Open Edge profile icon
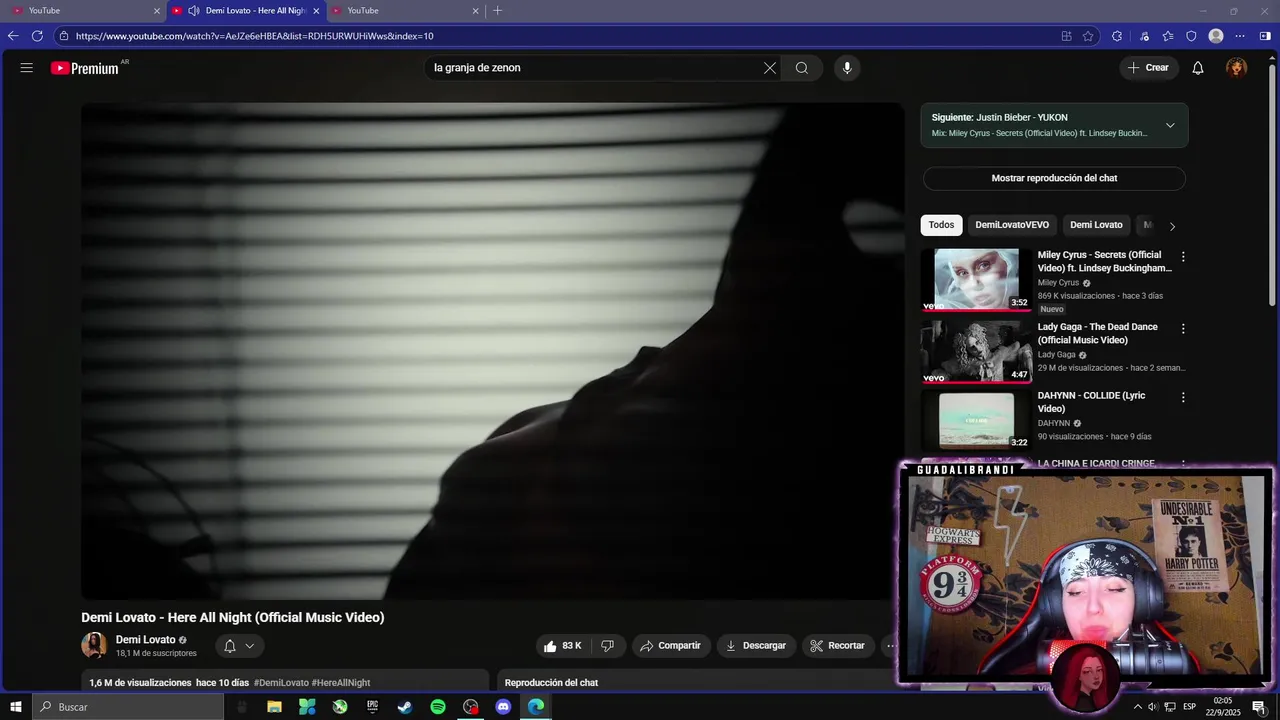This screenshot has width=1280, height=720. click(1216, 36)
